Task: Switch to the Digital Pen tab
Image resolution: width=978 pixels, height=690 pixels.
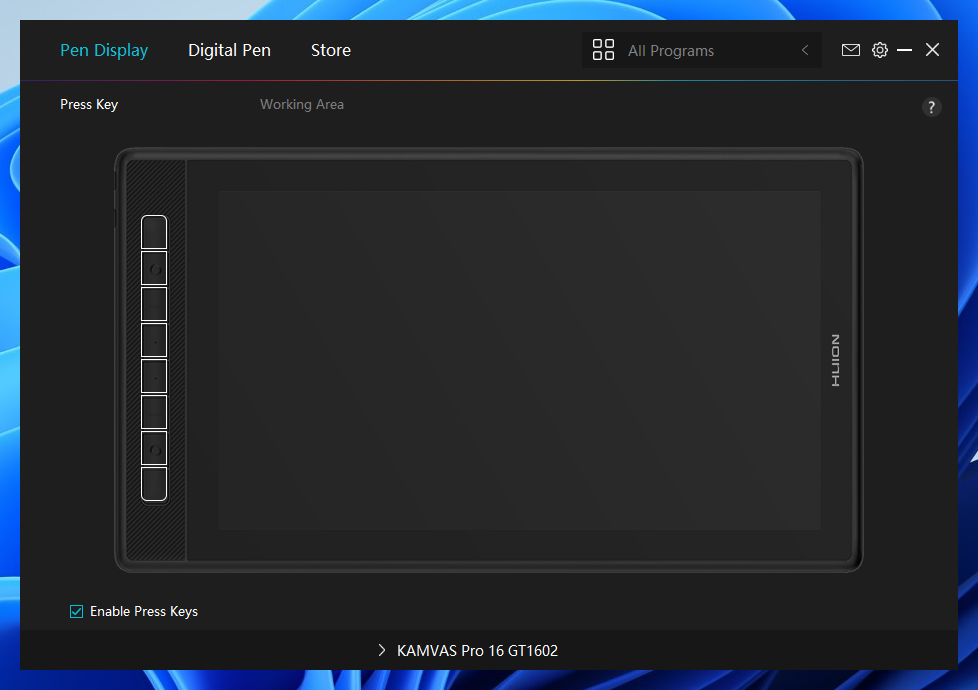Action: pyautogui.click(x=230, y=50)
